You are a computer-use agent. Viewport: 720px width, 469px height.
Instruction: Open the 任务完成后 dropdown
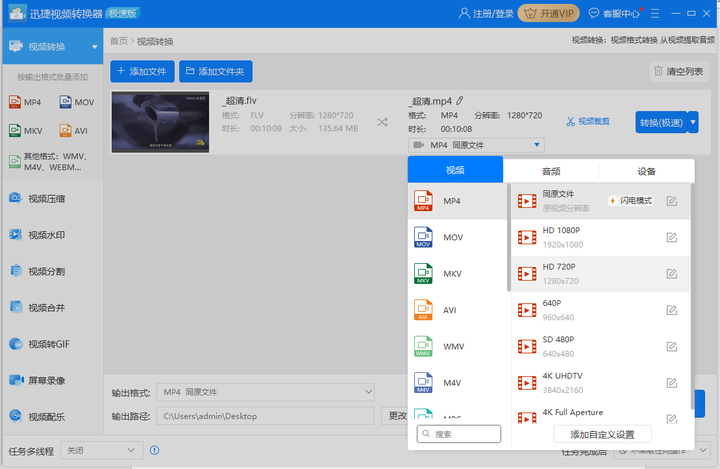pos(661,451)
